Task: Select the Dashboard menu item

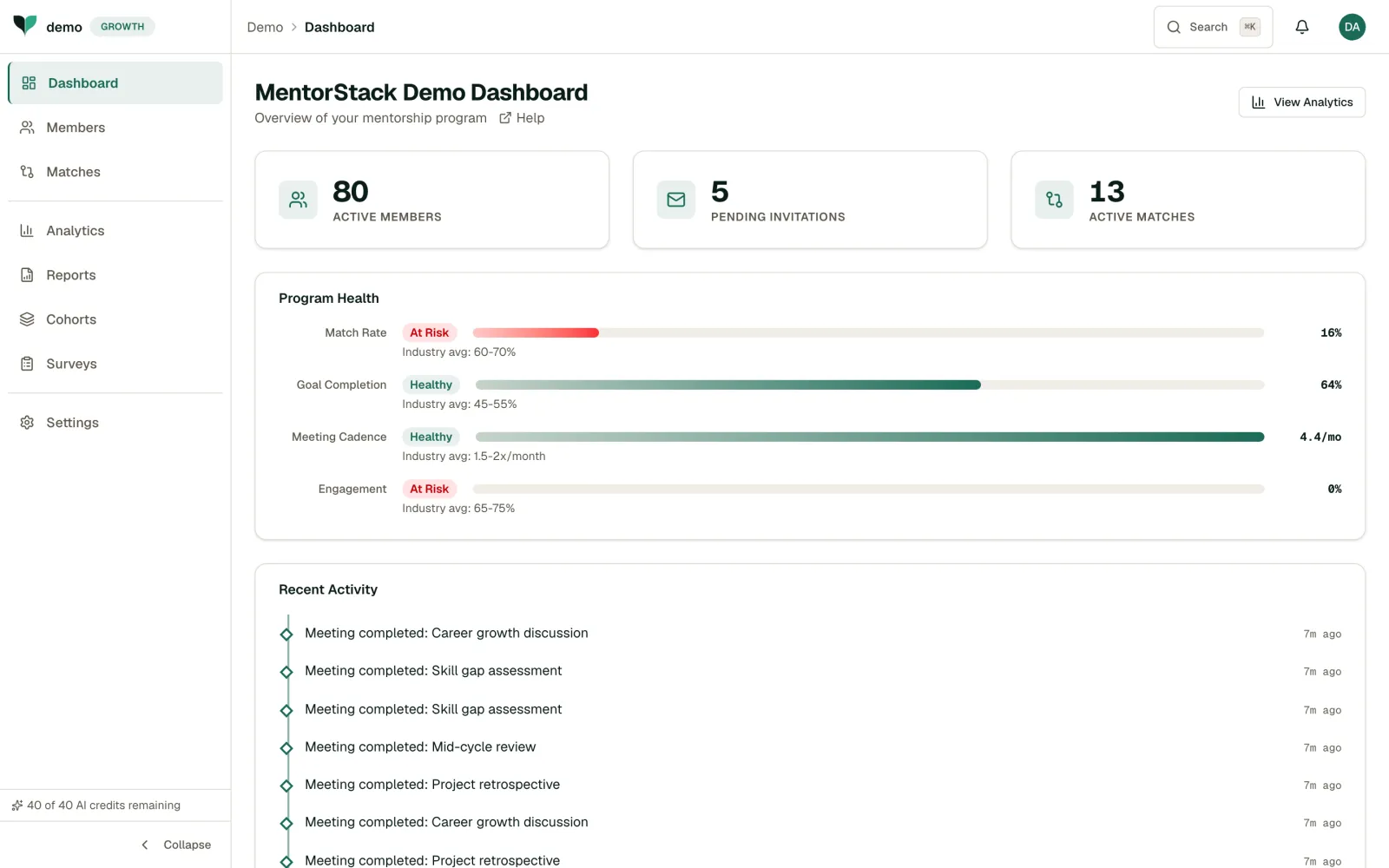Action: click(115, 83)
